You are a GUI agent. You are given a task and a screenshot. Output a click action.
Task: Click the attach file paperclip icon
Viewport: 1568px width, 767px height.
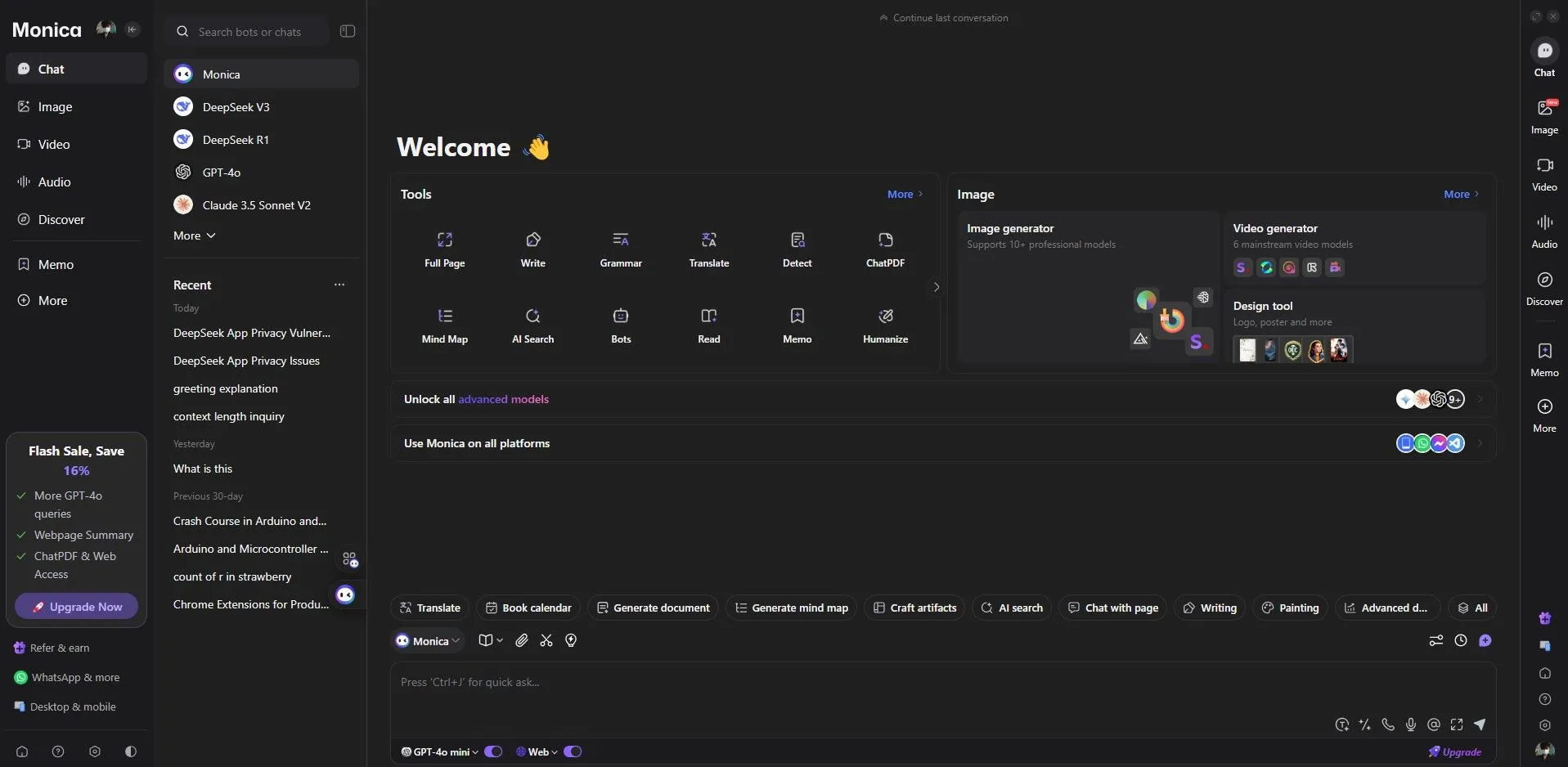[522, 640]
